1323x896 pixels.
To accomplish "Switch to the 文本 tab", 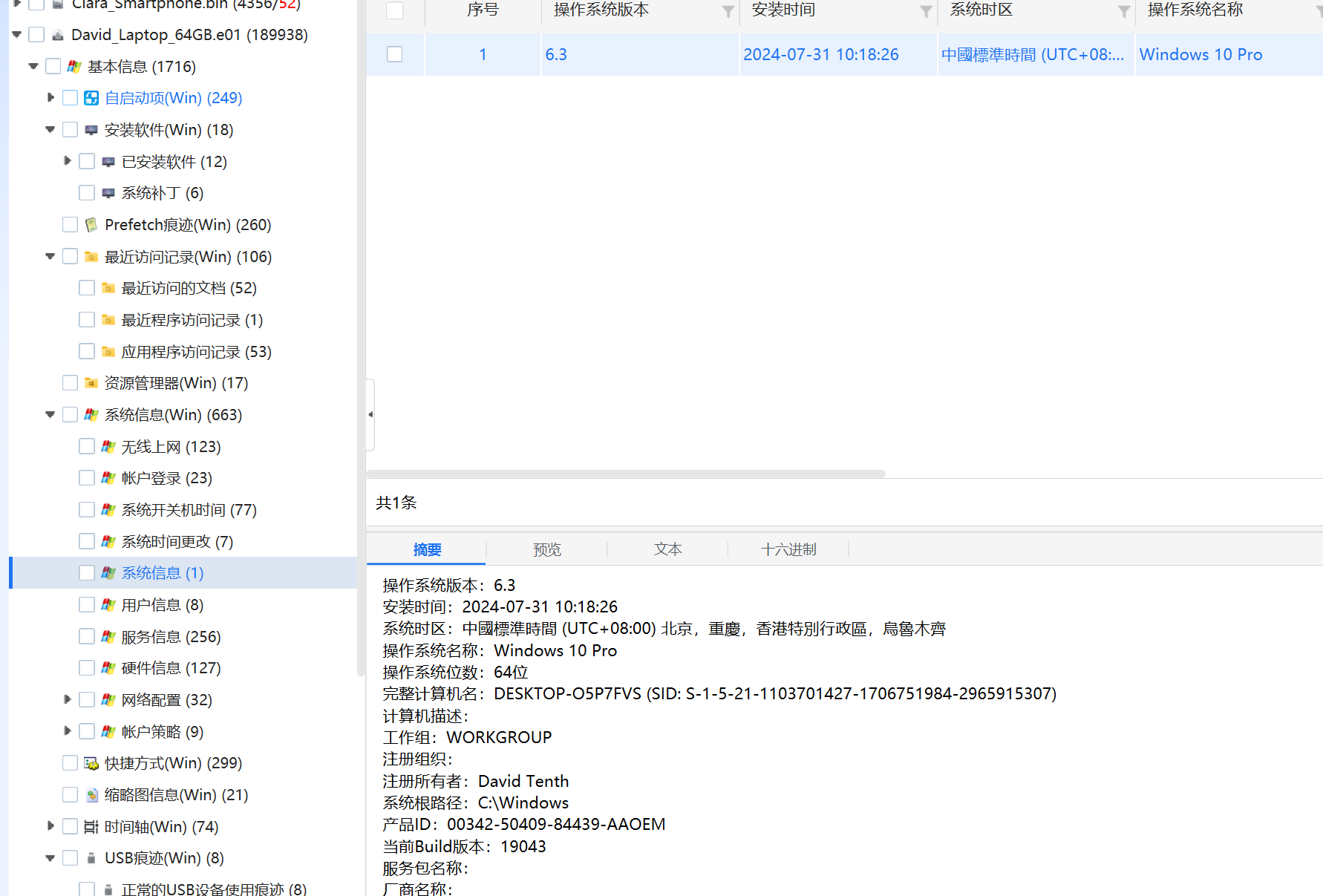I will tap(667, 549).
